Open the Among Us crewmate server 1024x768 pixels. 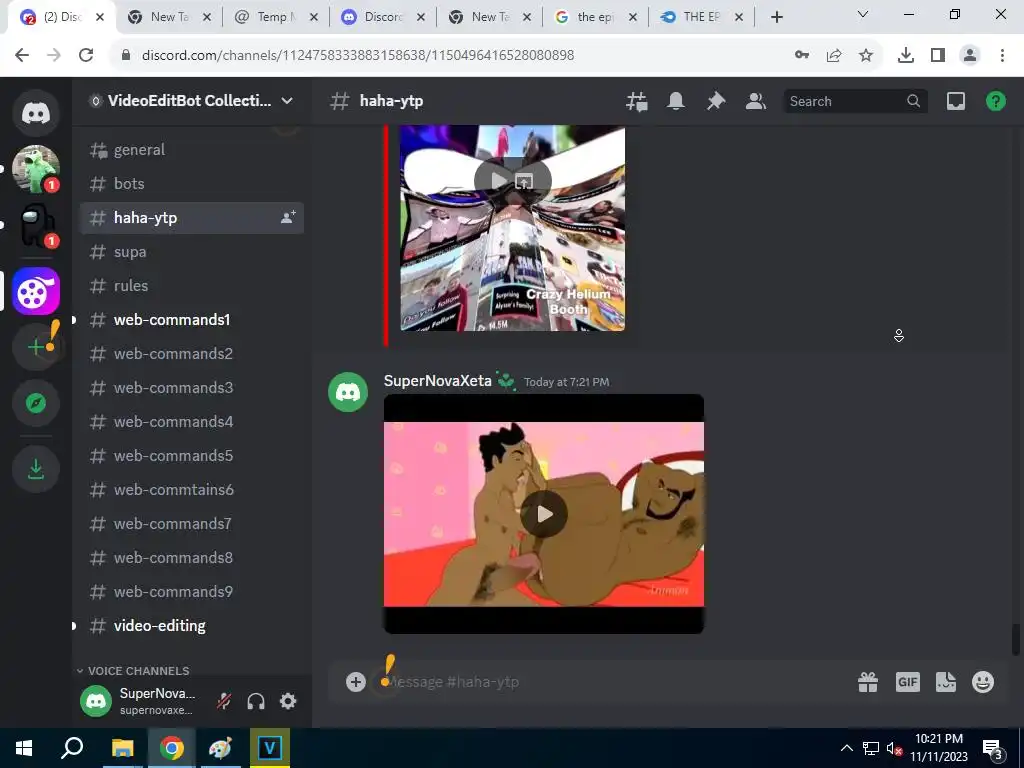pos(36,225)
